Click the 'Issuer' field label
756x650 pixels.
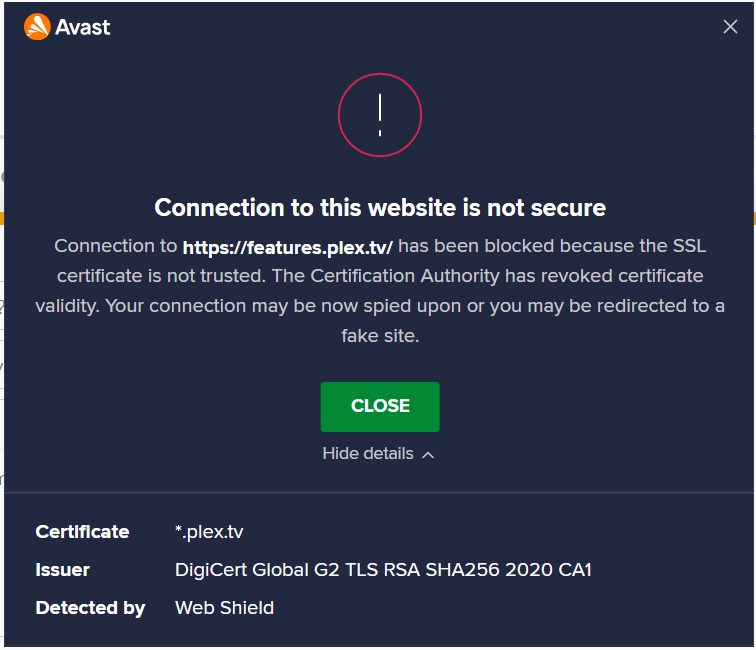tap(63, 570)
